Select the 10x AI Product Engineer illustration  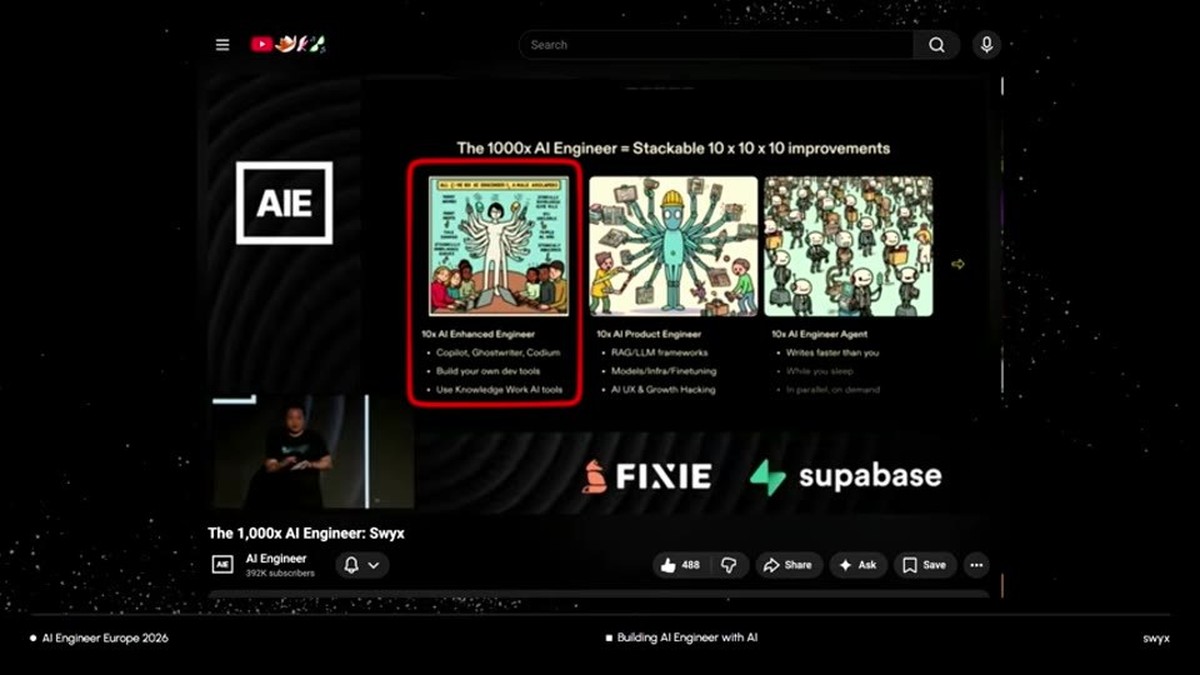[673, 246]
